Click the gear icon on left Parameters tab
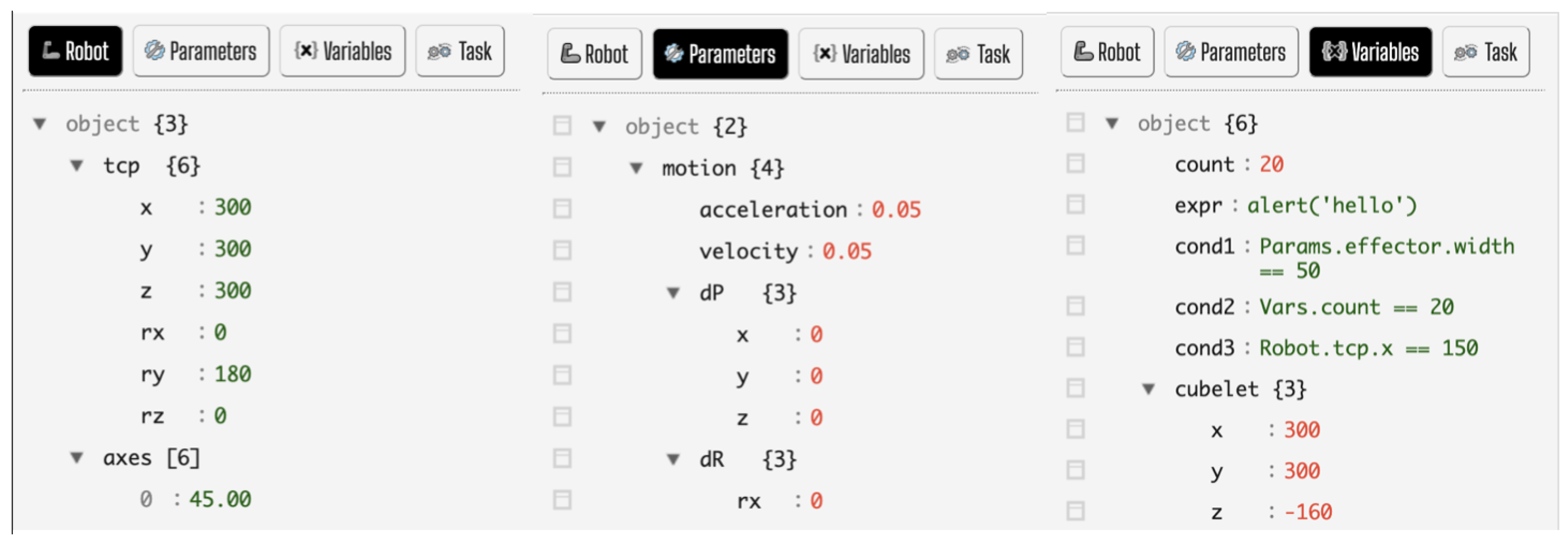This screenshot has width=1568, height=545. [154, 51]
